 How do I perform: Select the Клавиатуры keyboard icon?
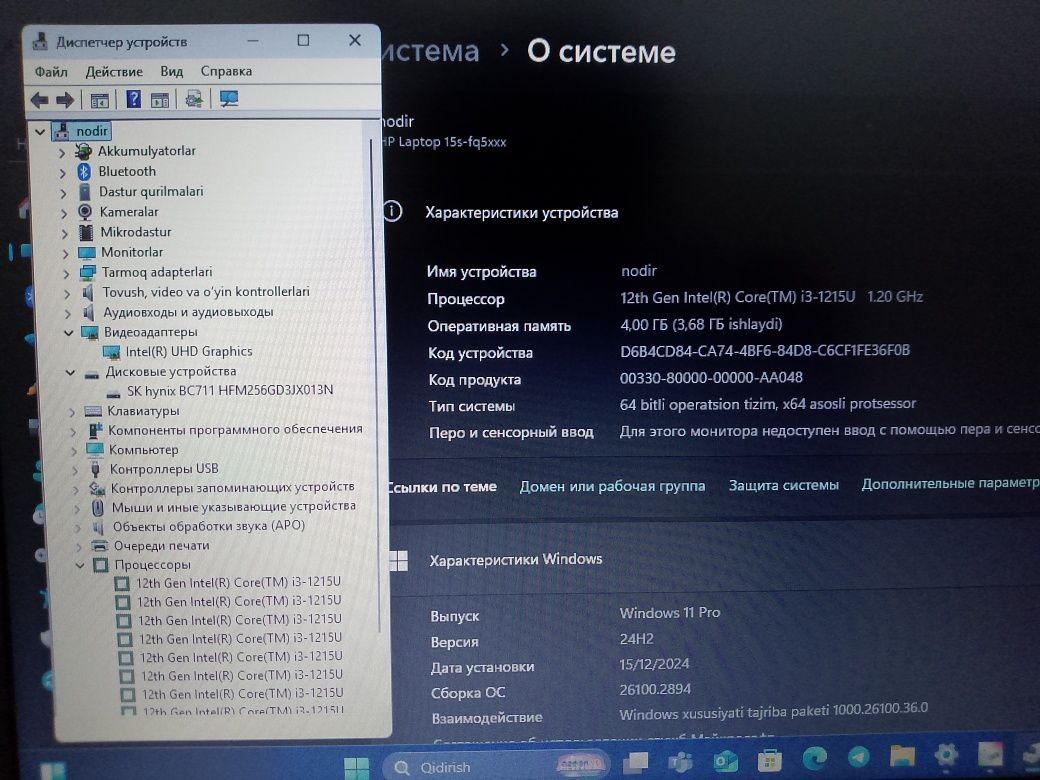tap(94, 411)
